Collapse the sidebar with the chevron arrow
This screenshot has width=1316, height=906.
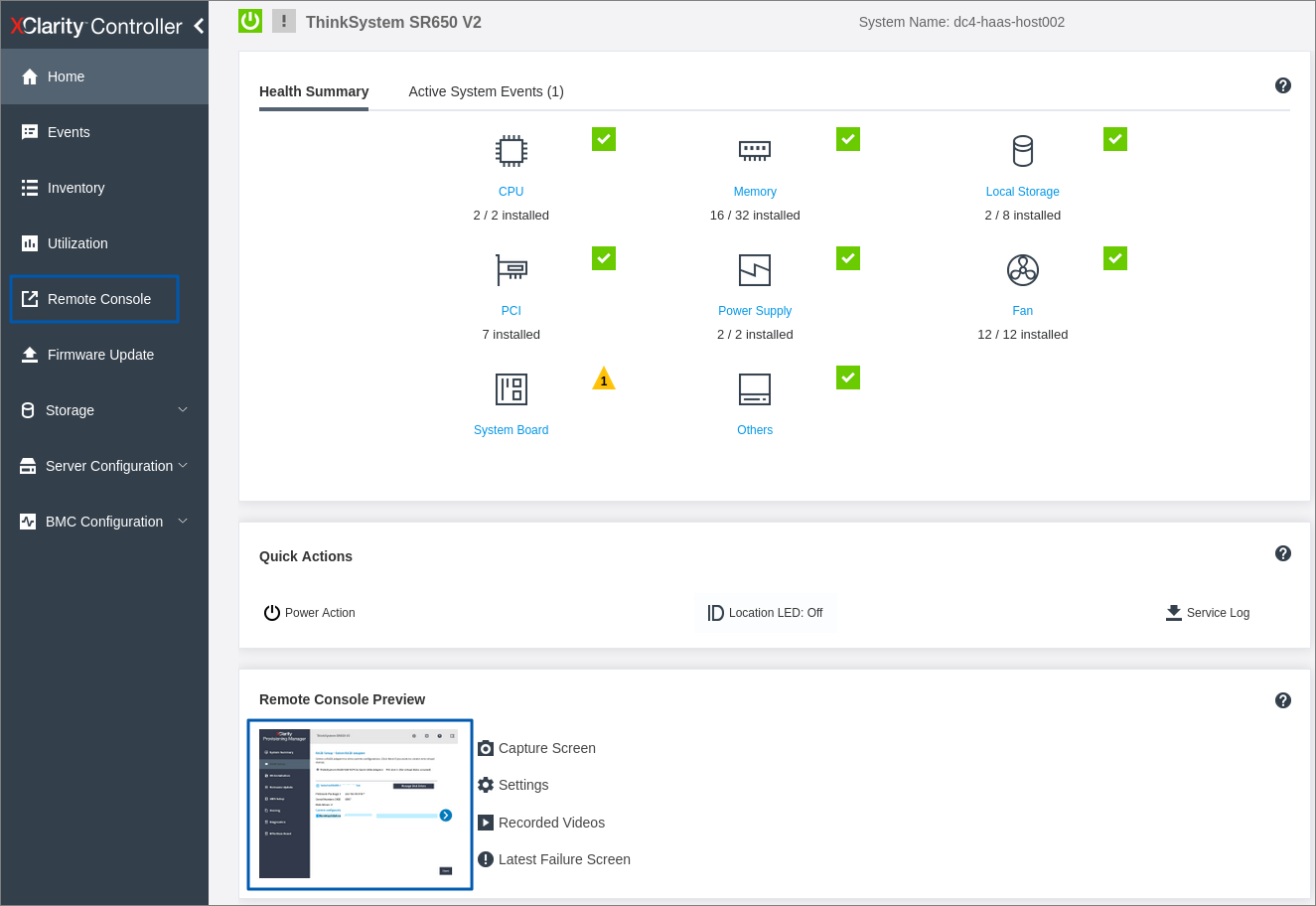point(199,26)
